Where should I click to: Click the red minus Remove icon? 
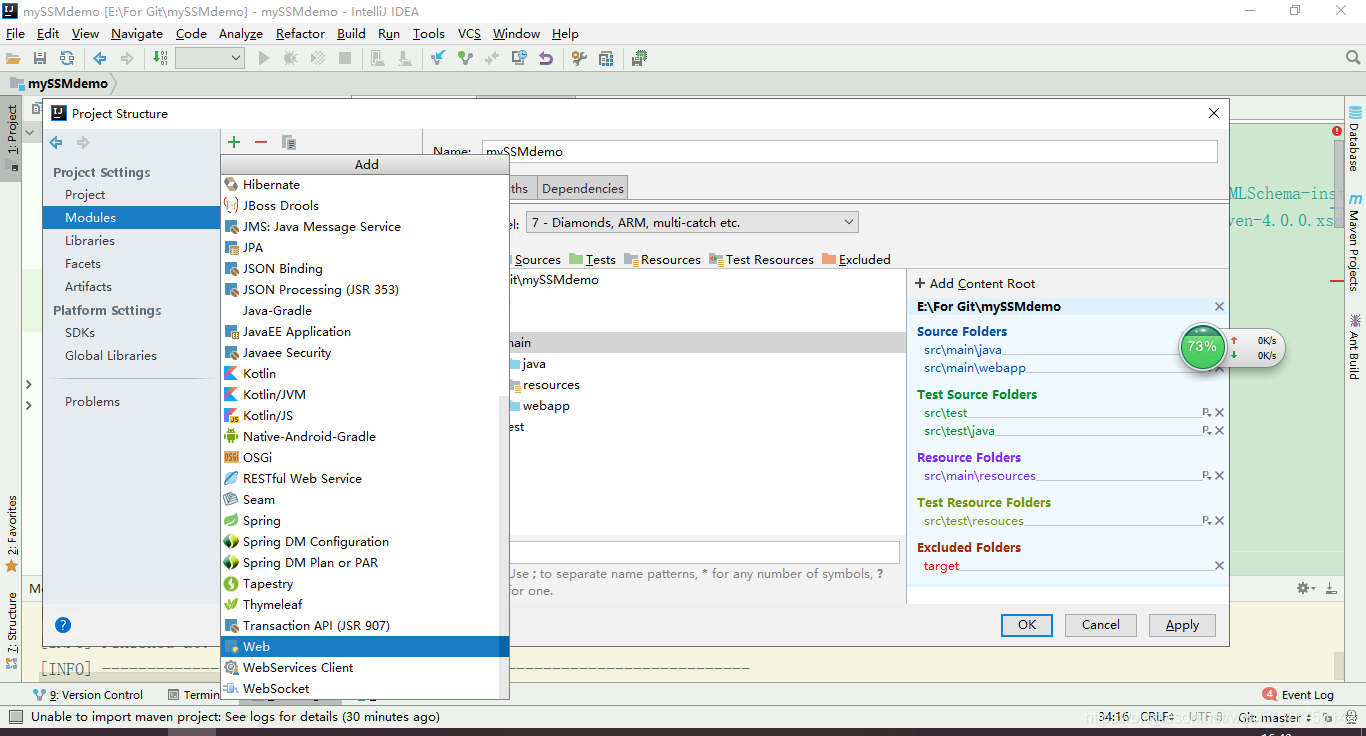(261, 143)
